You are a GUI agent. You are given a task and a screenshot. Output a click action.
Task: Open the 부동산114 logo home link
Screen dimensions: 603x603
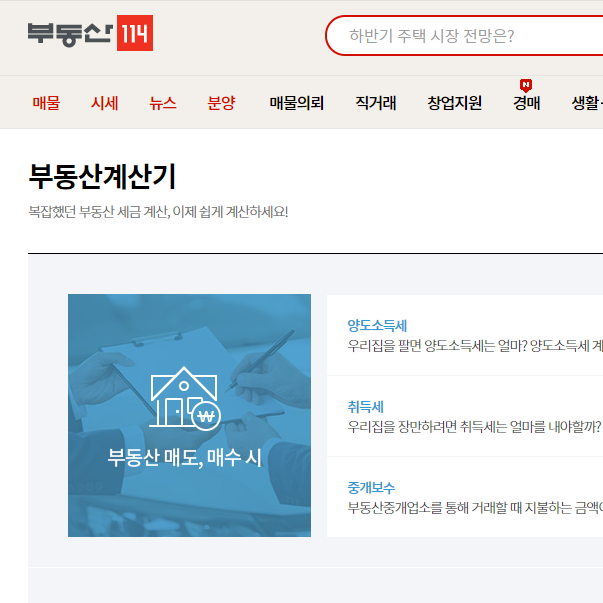click(90, 33)
